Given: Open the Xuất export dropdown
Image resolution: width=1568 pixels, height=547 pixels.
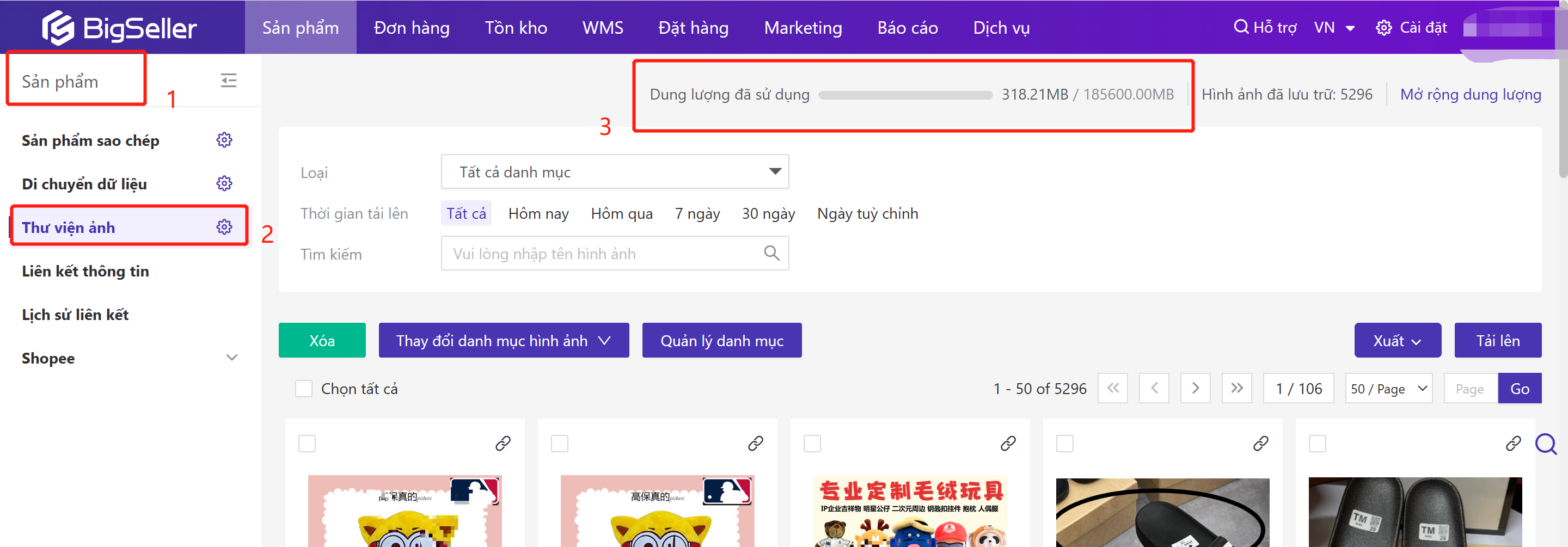Looking at the screenshot, I should pos(1398,340).
